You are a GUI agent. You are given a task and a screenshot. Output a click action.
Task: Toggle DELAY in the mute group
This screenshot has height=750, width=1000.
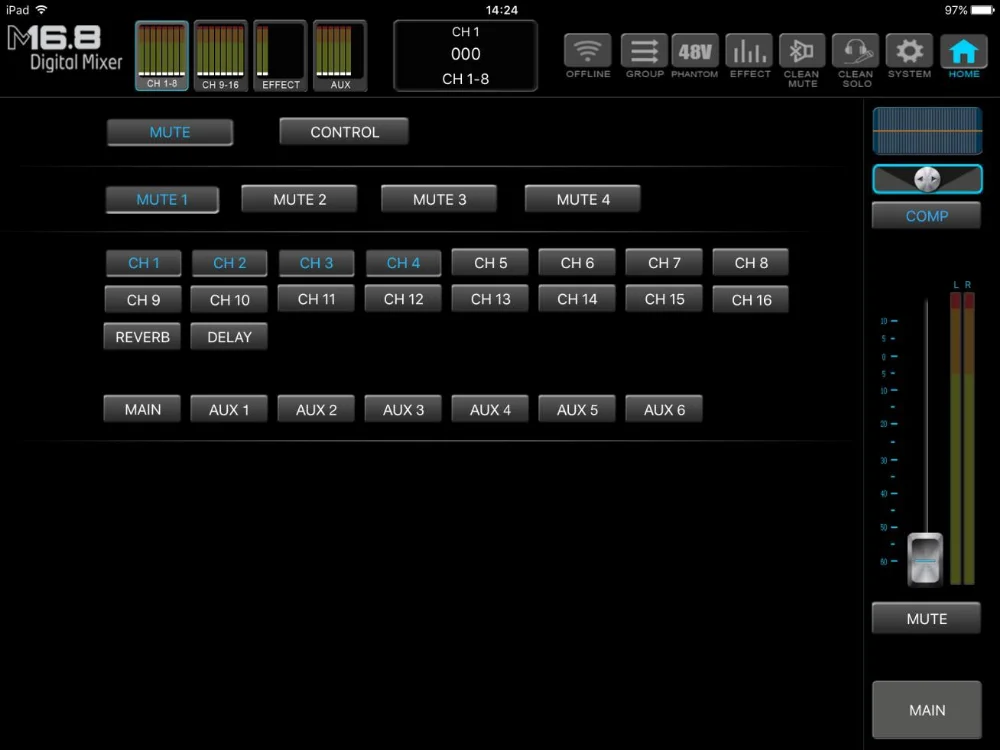229,337
